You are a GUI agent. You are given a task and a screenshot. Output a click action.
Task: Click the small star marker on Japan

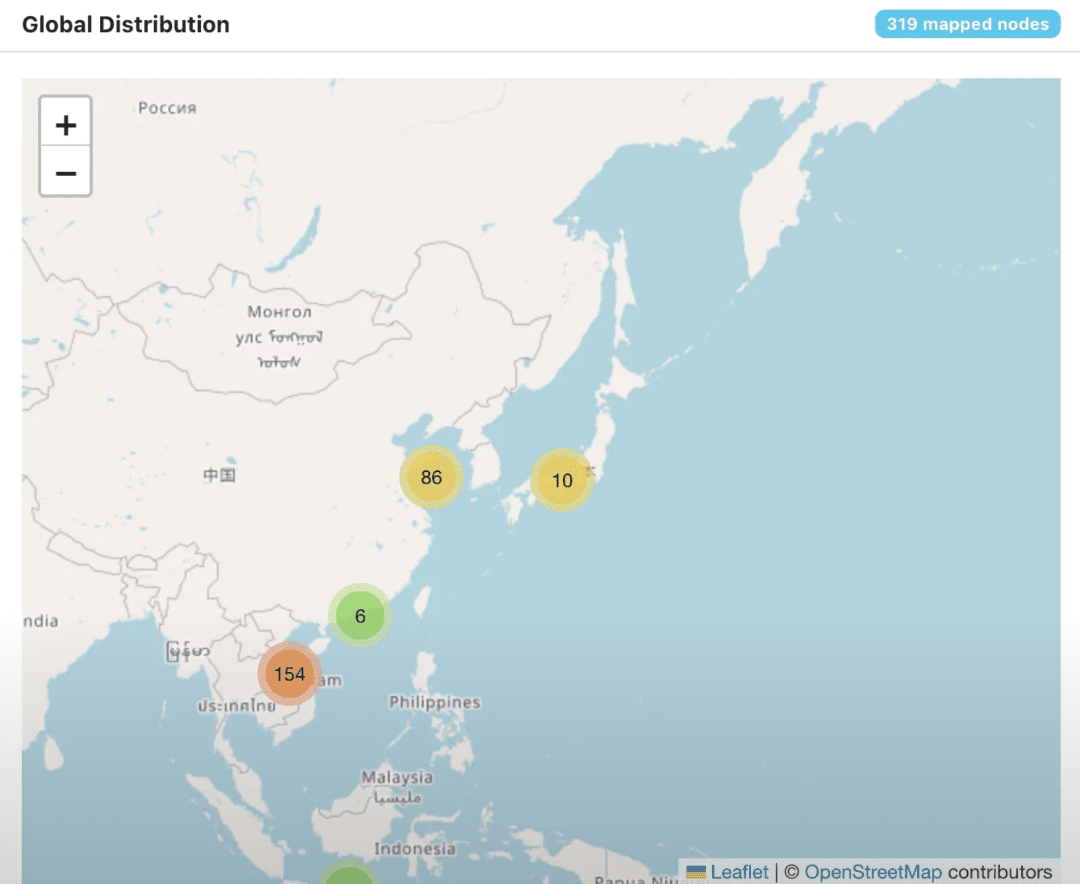[x=589, y=471]
